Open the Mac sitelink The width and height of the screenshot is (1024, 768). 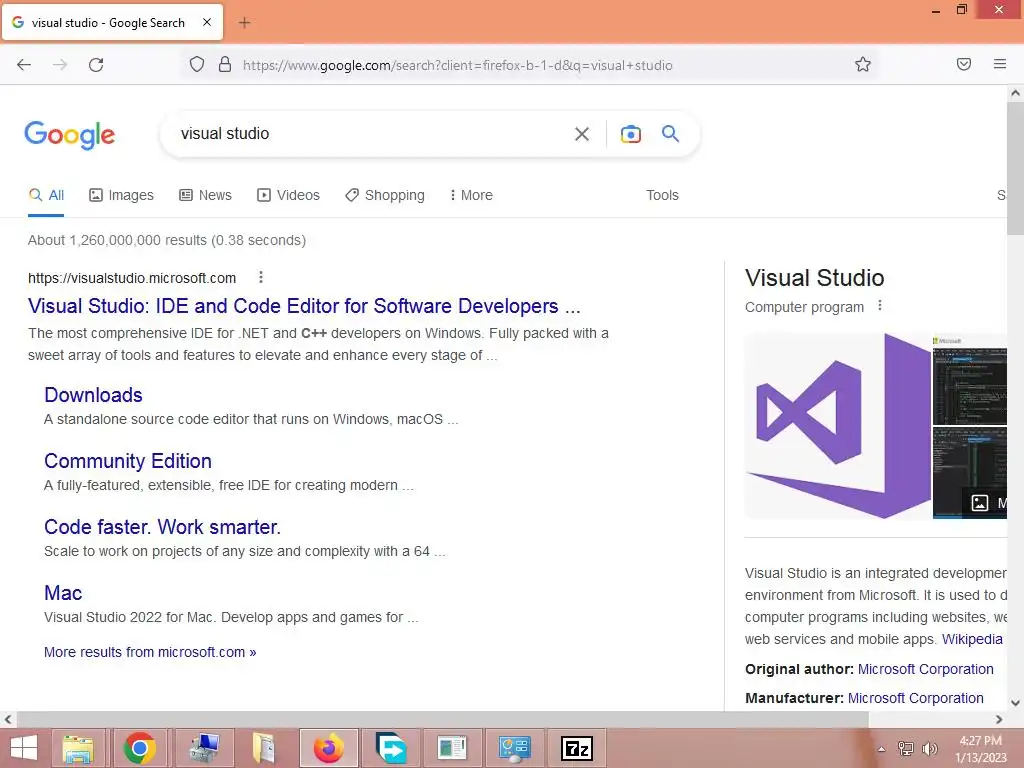(x=63, y=593)
